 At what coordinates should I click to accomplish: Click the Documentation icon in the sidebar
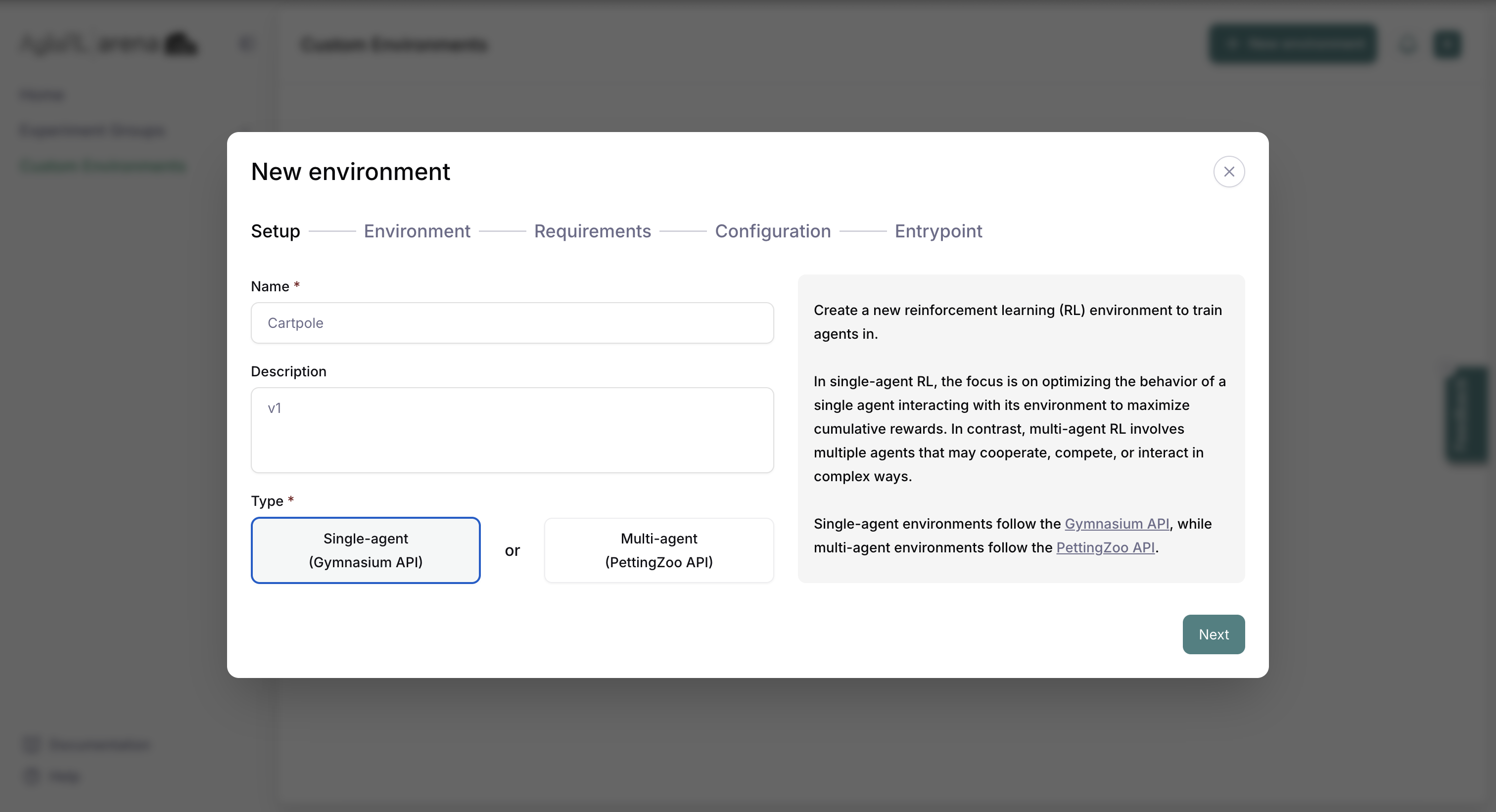point(31,745)
